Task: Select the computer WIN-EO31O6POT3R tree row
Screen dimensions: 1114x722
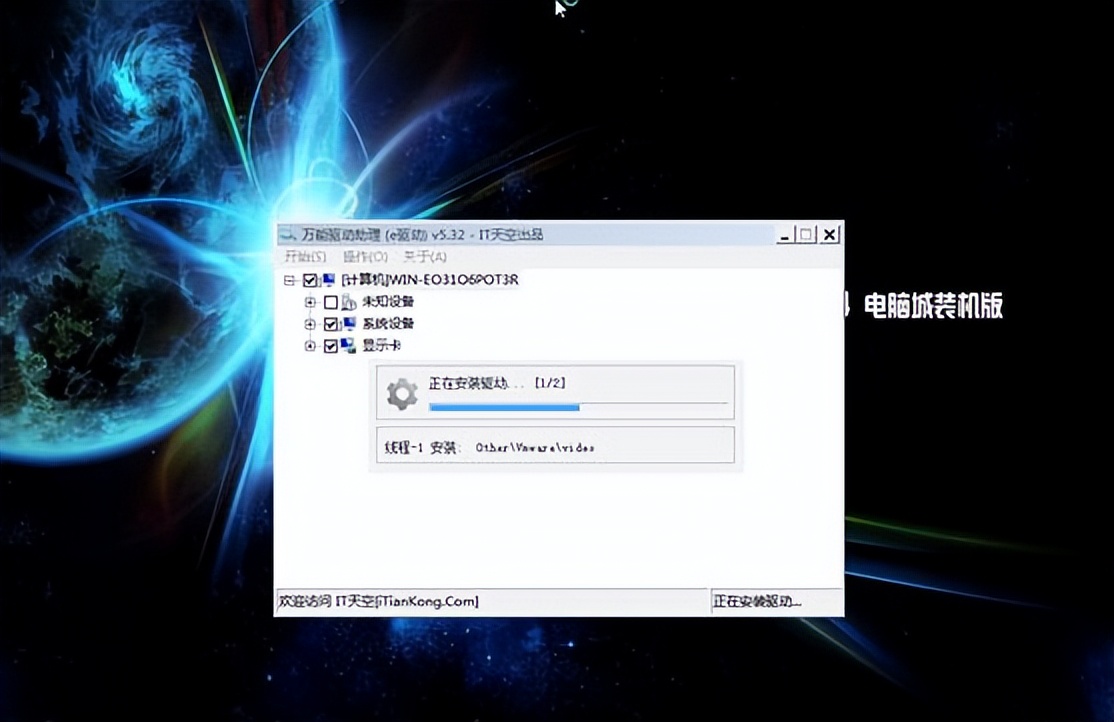Action: click(x=430, y=280)
